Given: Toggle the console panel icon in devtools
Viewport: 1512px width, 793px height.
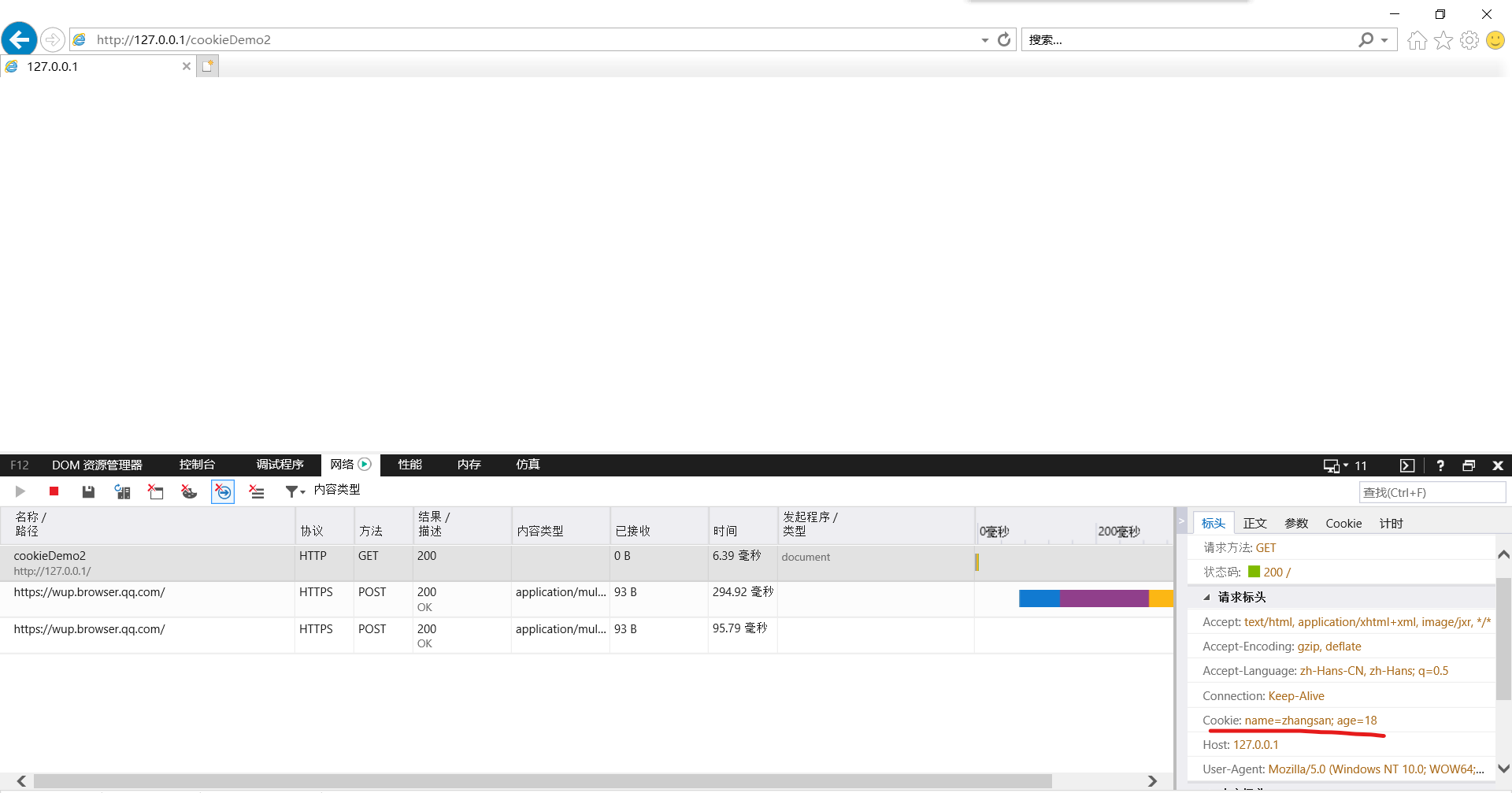Looking at the screenshot, I should (x=1407, y=465).
